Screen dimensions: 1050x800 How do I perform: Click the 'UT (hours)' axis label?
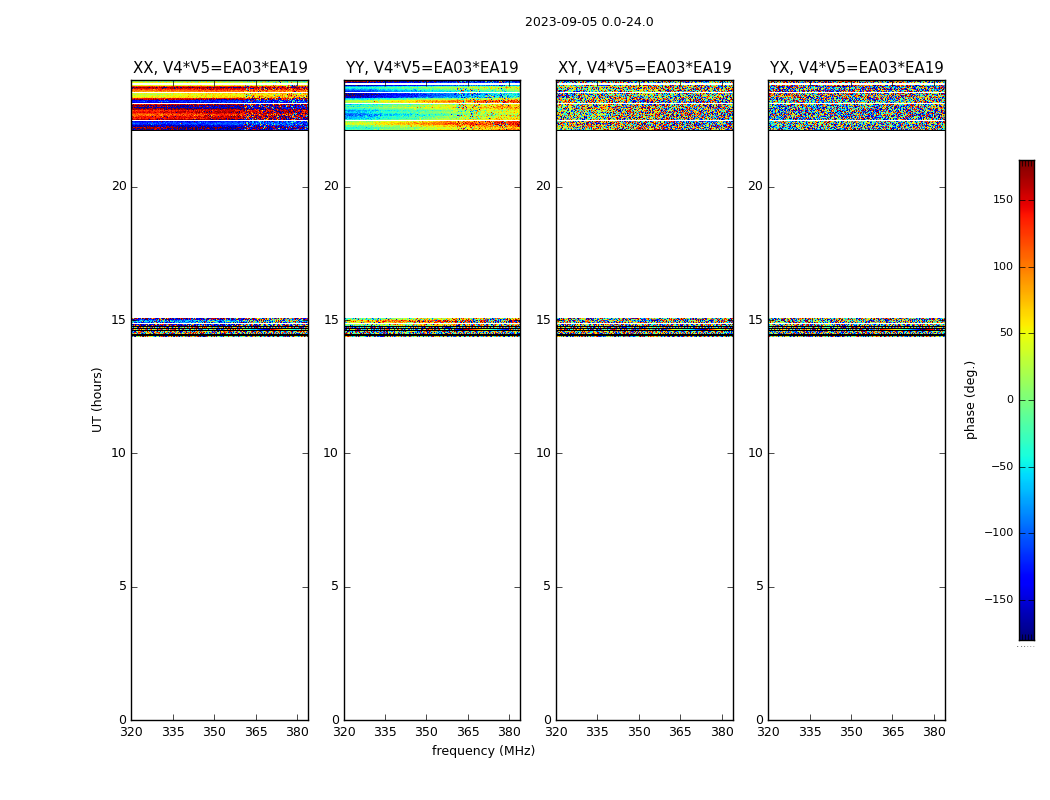(x=97, y=400)
